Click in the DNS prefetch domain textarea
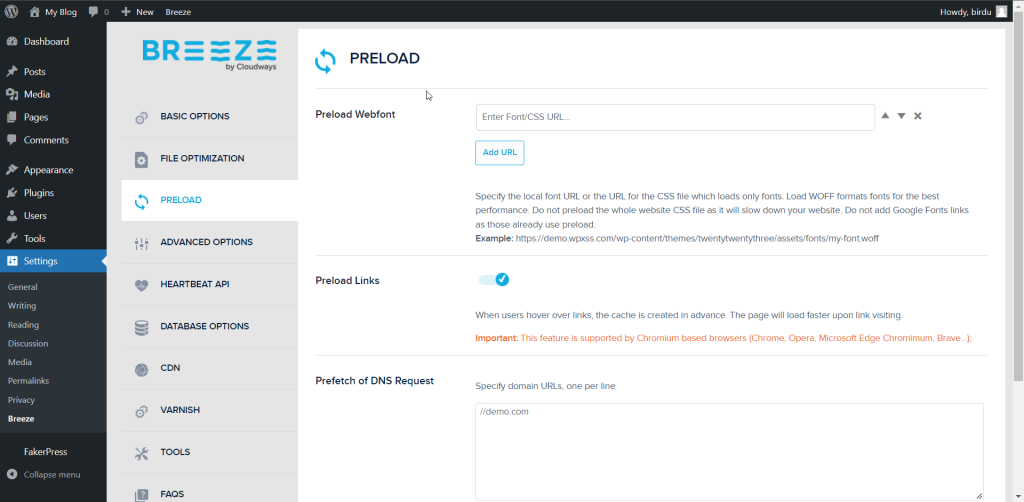The height and width of the screenshot is (502, 1024). pos(729,452)
